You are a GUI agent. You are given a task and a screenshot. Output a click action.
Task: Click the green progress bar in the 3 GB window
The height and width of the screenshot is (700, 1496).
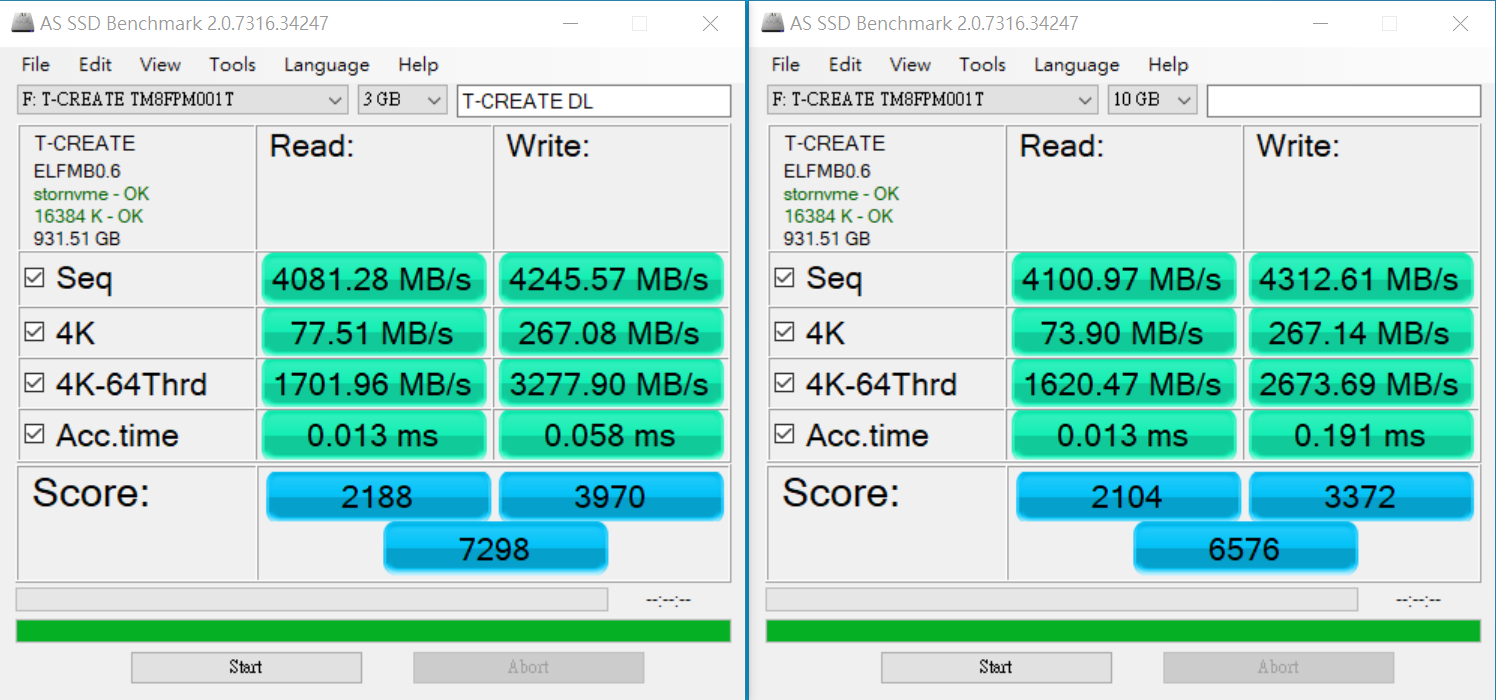pos(373,631)
